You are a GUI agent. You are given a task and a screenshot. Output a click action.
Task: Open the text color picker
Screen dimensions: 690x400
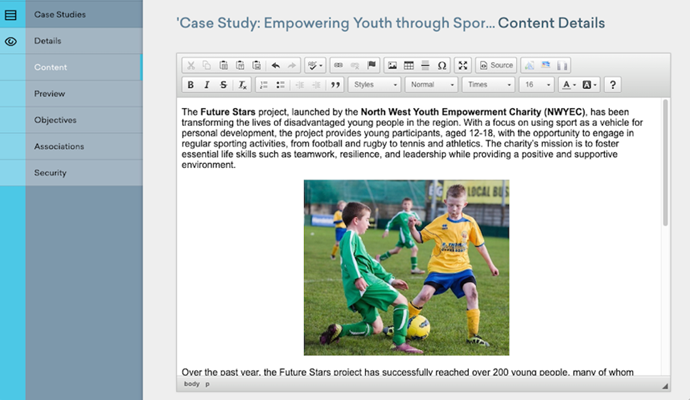coord(569,84)
